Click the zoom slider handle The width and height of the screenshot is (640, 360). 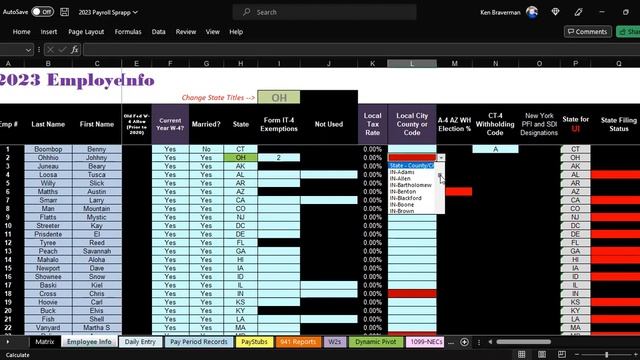607,355
